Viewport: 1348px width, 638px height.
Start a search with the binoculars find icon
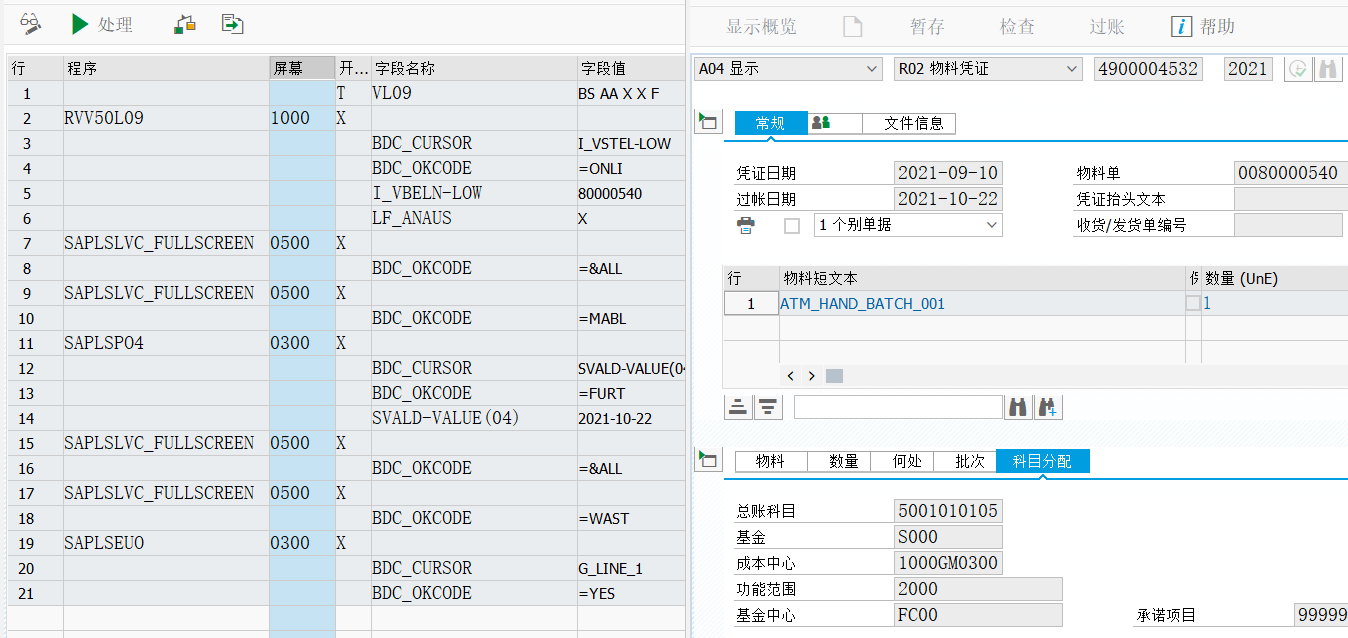point(1017,407)
